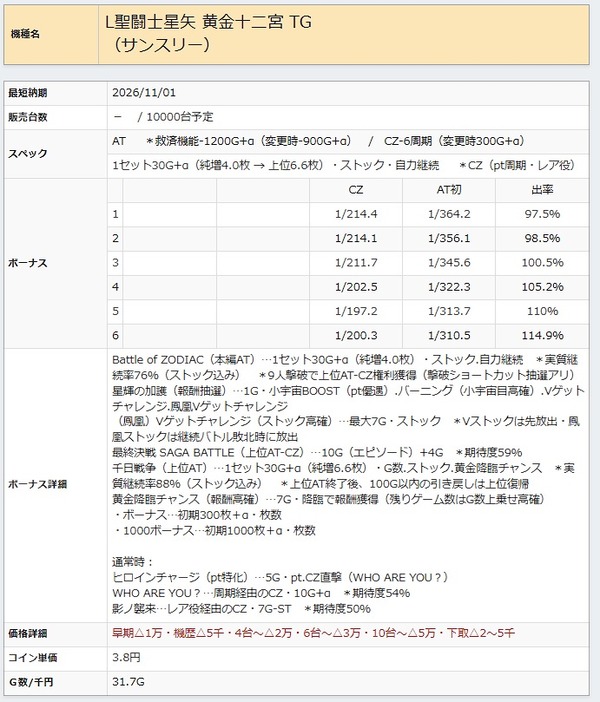Select payout rate 97.5%
Screen dimensions: 600x702
tap(542, 214)
